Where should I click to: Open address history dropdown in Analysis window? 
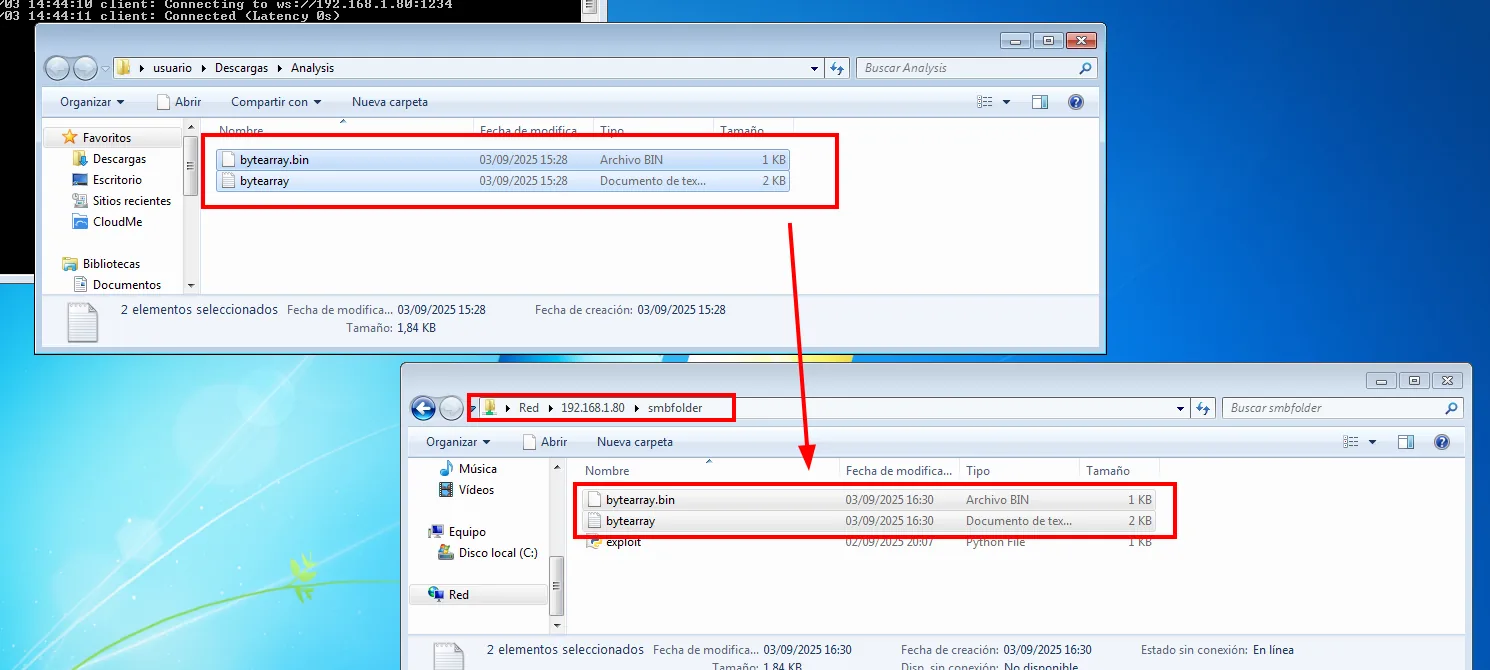point(815,68)
